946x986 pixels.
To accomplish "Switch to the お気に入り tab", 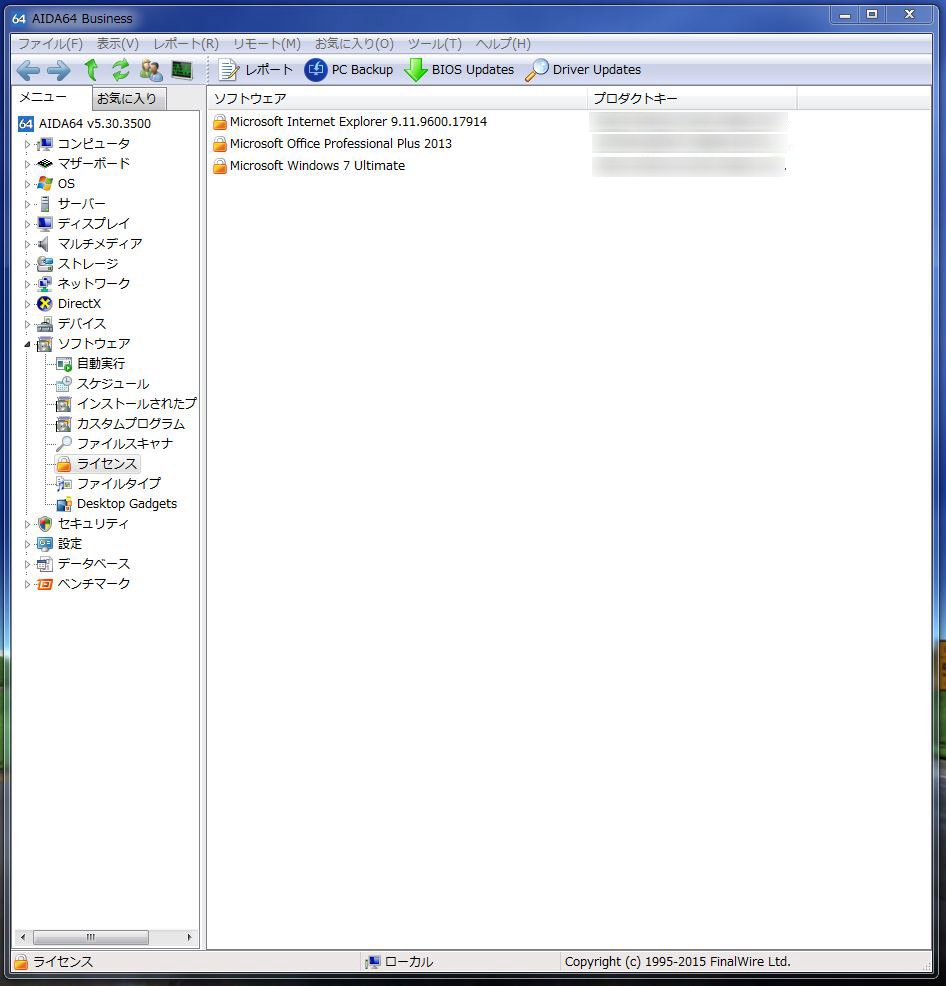I will point(129,99).
